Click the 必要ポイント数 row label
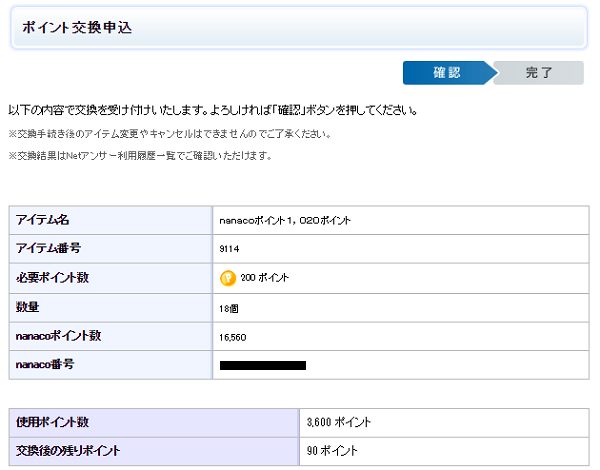 tap(52, 277)
